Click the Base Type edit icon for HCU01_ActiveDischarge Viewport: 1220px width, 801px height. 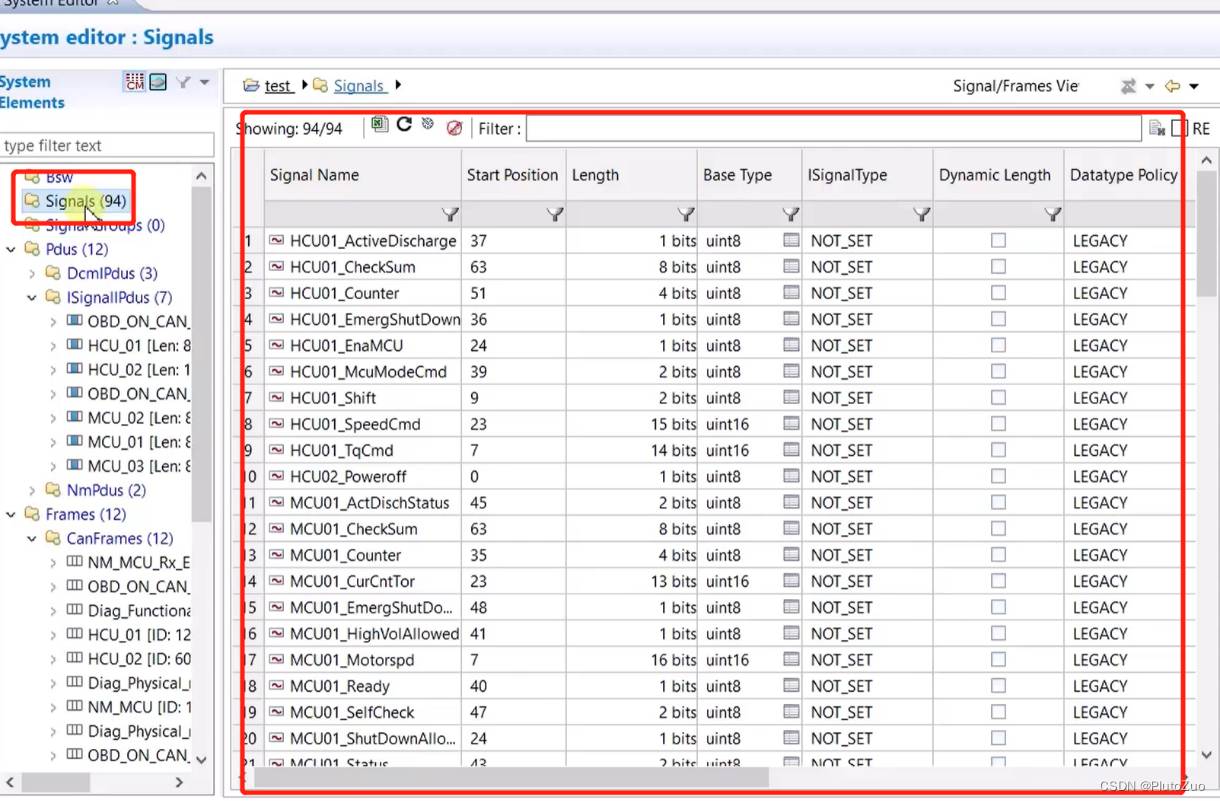(x=791, y=240)
